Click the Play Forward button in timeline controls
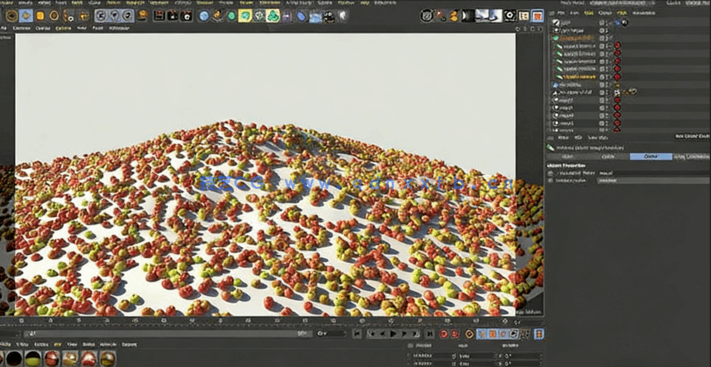The image size is (711, 367). click(394, 334)
